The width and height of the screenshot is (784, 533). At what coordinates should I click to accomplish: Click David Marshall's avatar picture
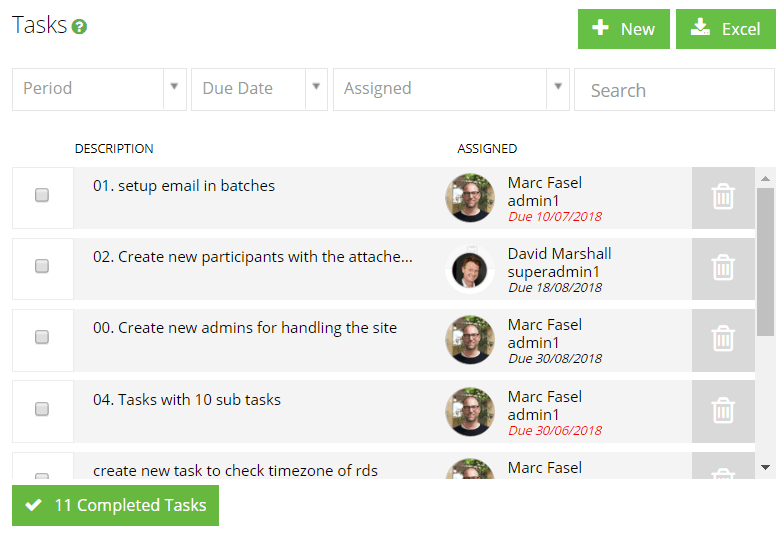tap(470, 270)
